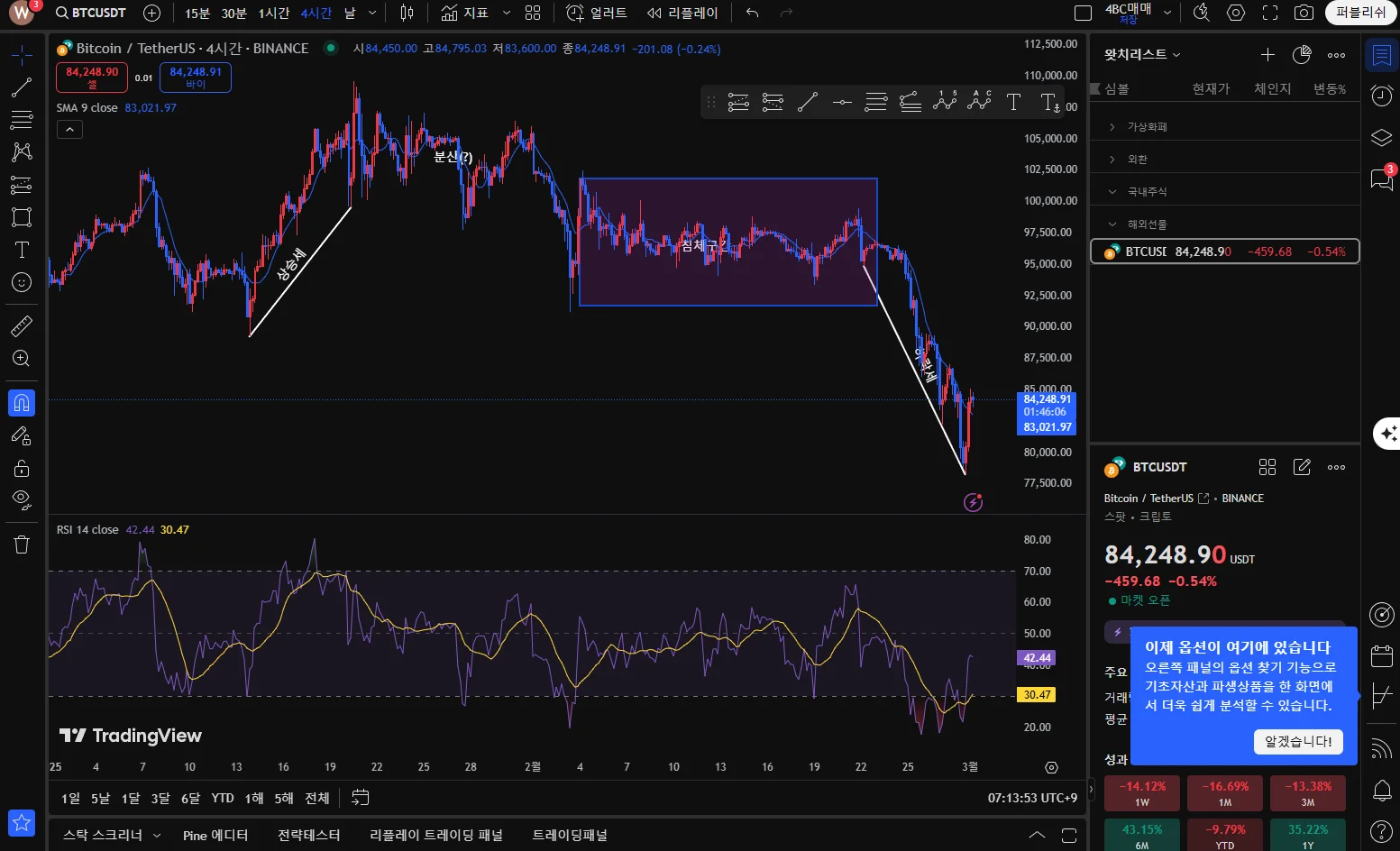Image resolution: width=1400 pixels, height=851 pixels.
Task: Open the emoji icons tool
Action: 22,283
